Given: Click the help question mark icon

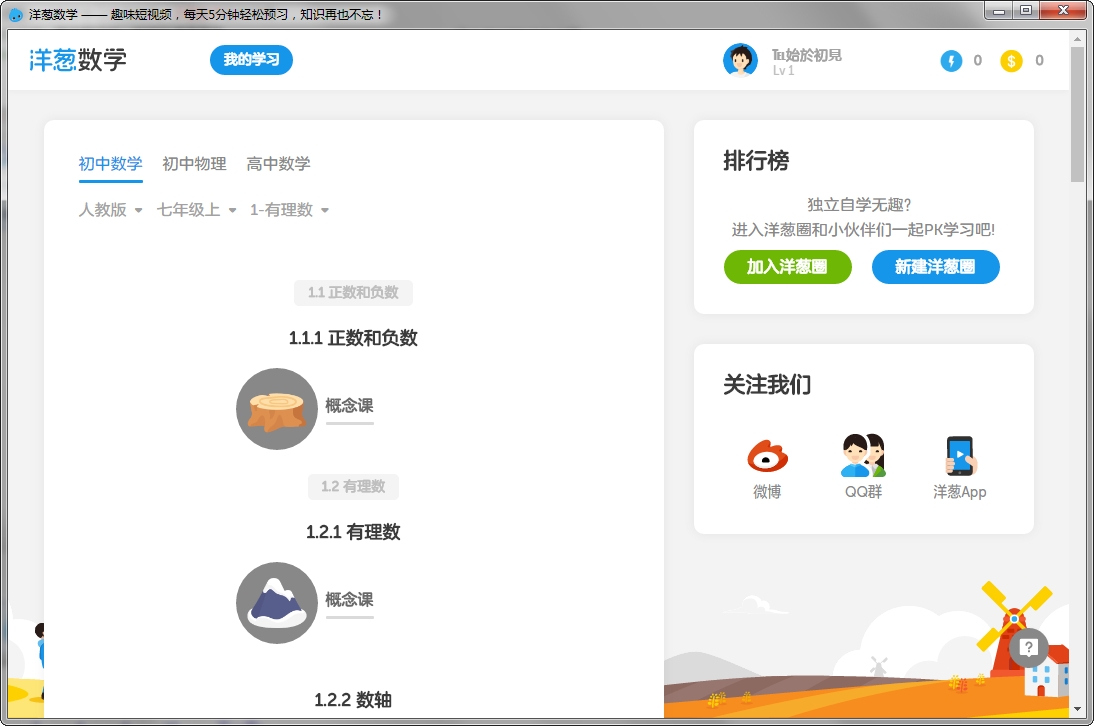Looking at the screenshot, I should [1028, 647].
